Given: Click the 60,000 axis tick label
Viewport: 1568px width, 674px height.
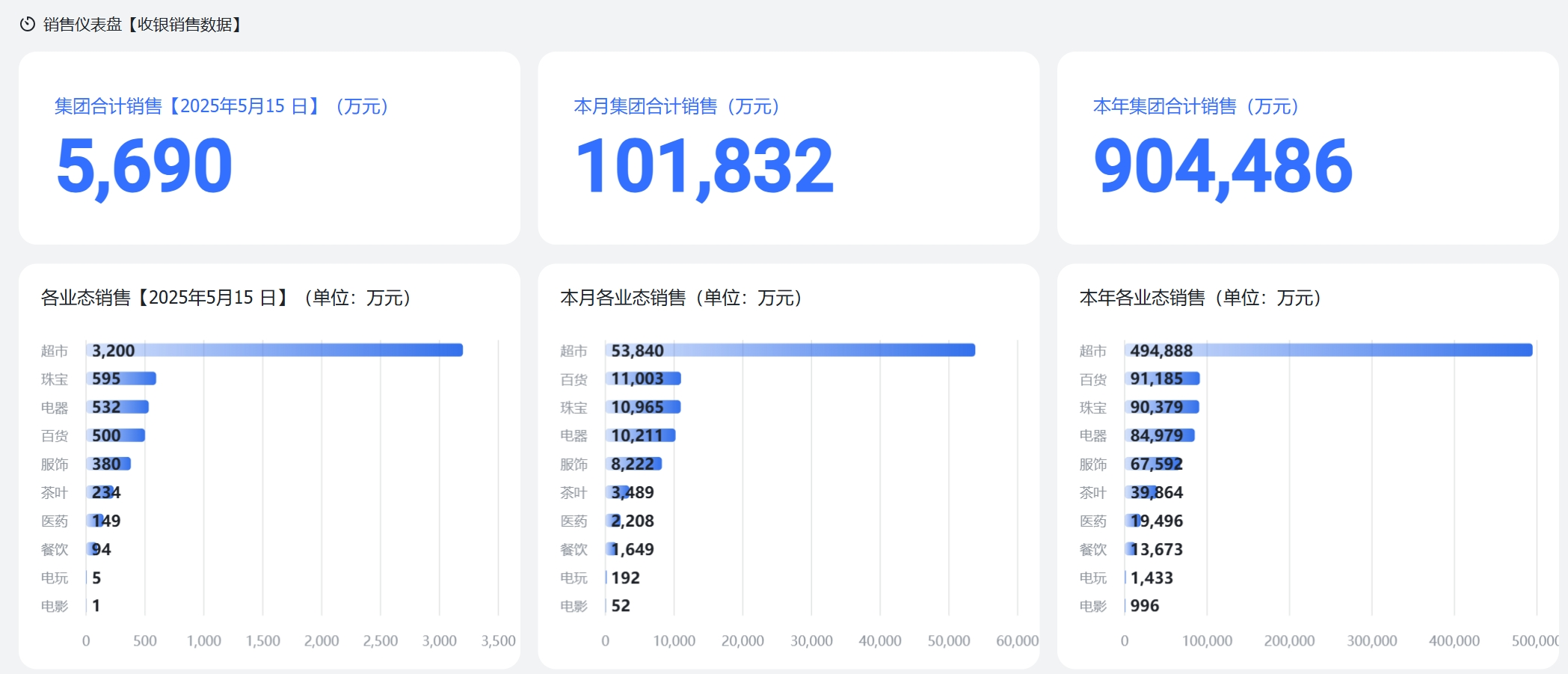Looking at the screenshot, I should [1018, 641].
